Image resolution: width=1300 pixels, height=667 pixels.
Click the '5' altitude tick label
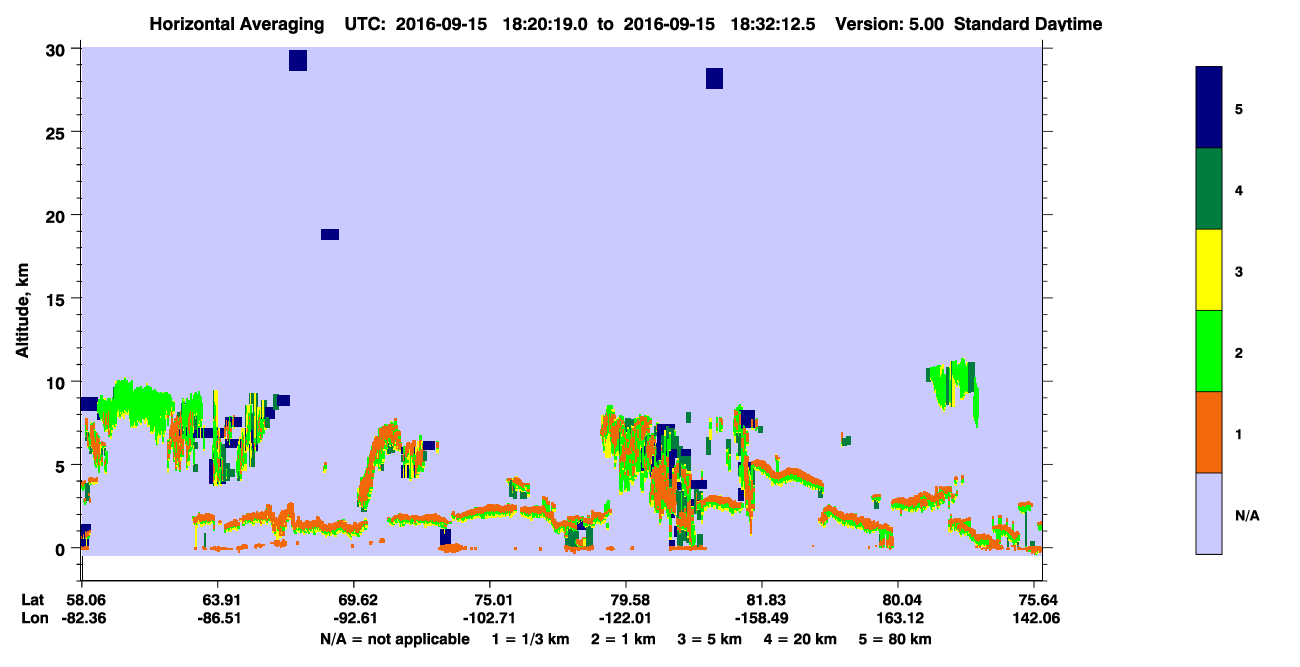pyautogui.click(x=62, y=465)
